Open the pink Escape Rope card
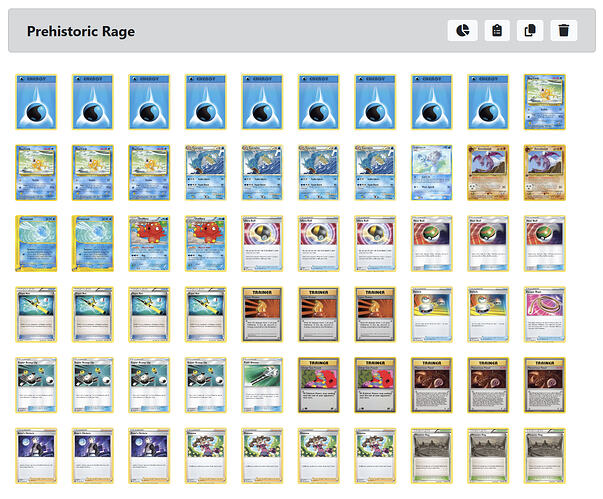Image resolution: width=603 pixels, height=499 pixels. [x=545, y=314]
